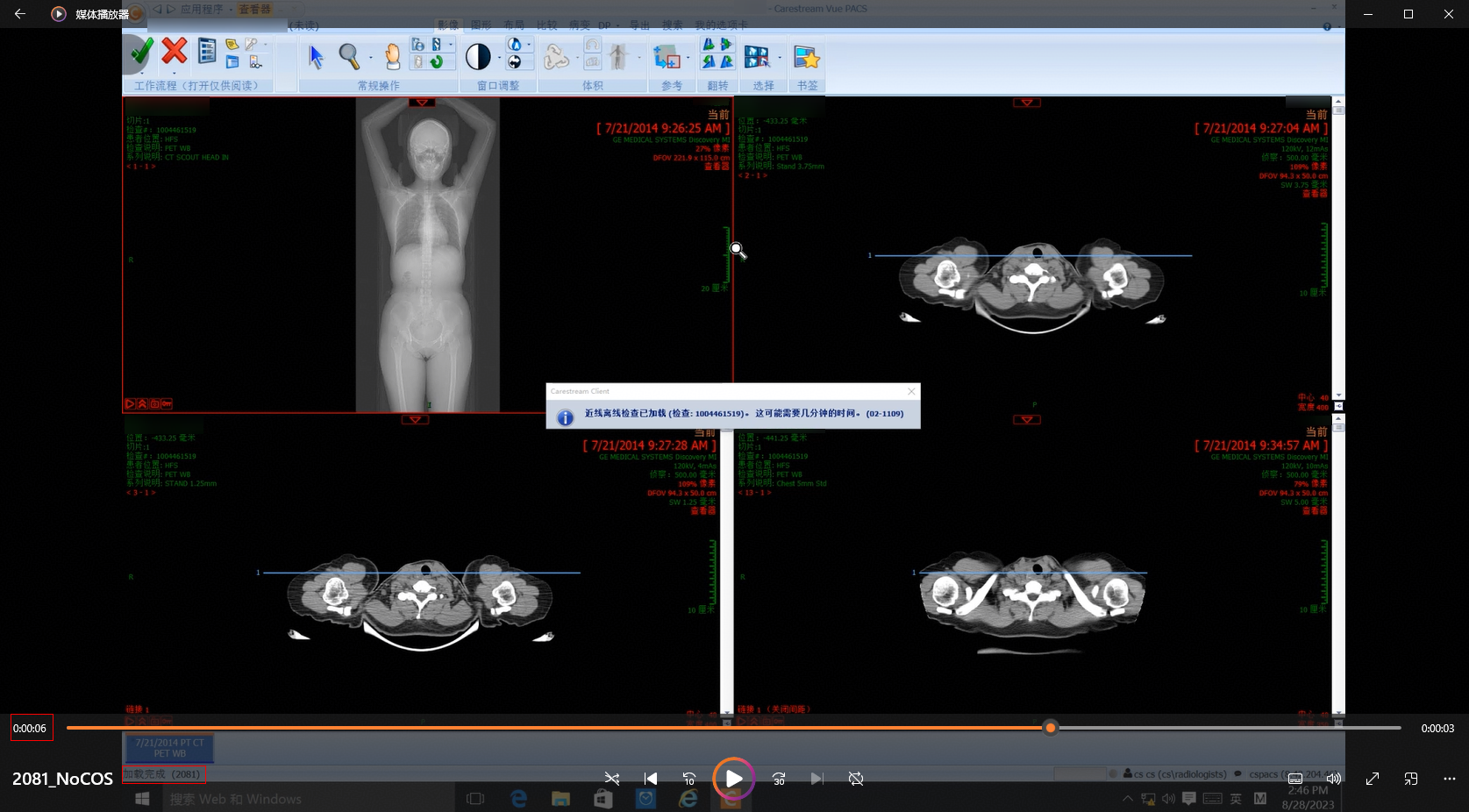Click the red X discard icon
Viewport: 1469px width, 812px height.
coord(175,51)
